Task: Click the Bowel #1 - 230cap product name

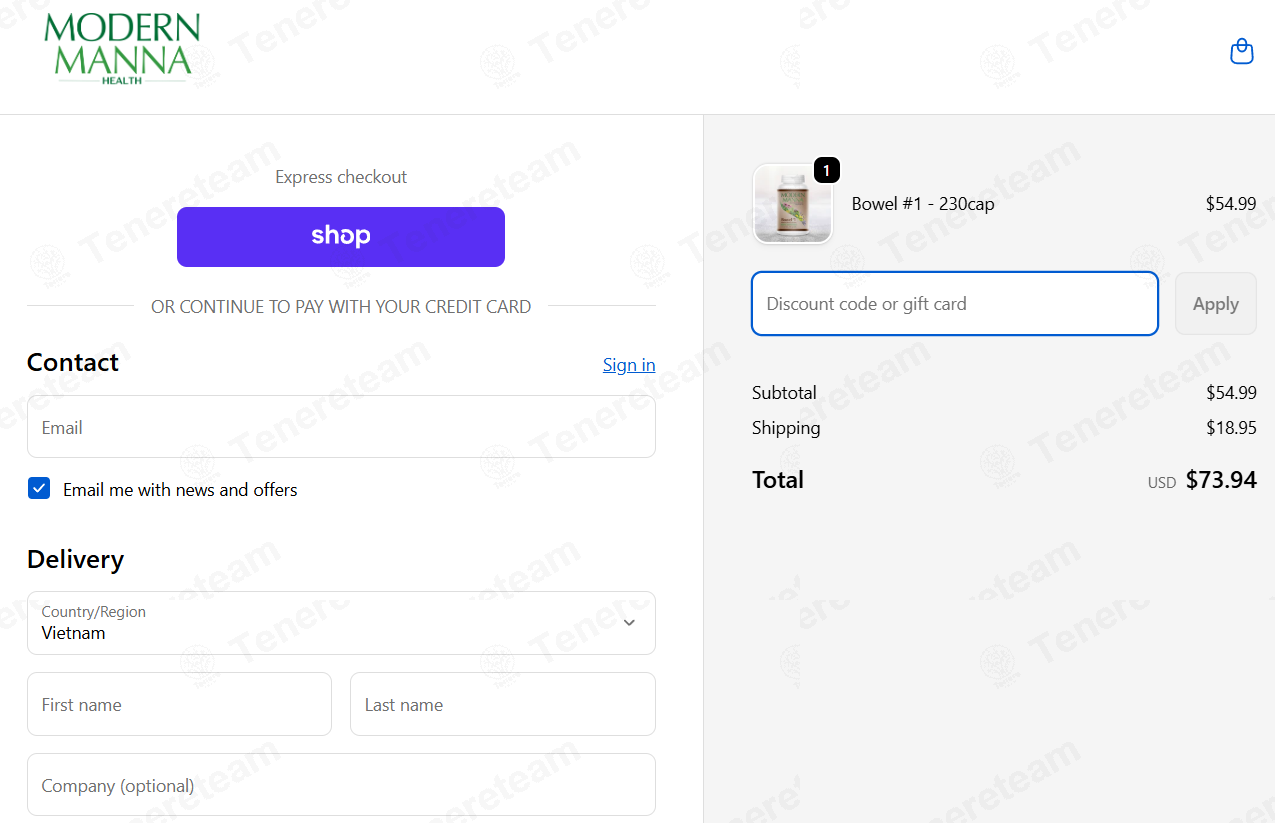Action: (923, 204)
